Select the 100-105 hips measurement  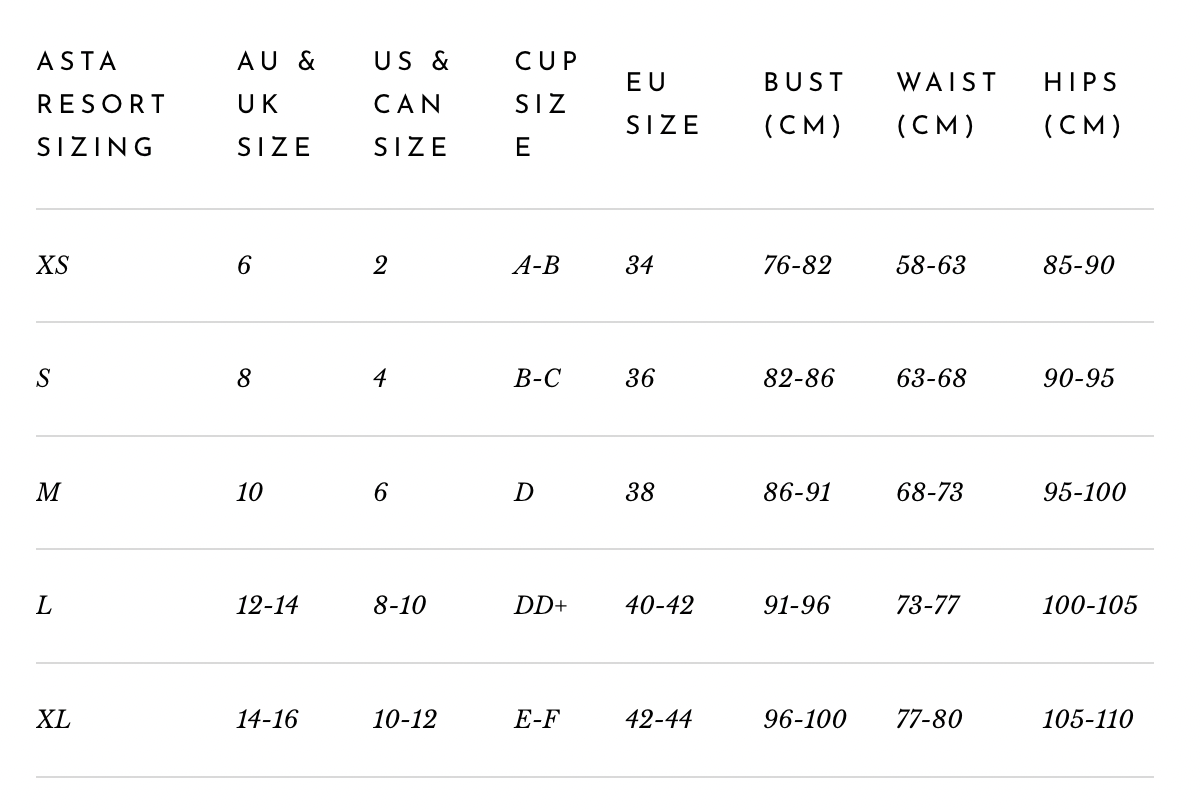coord(1089,606)
